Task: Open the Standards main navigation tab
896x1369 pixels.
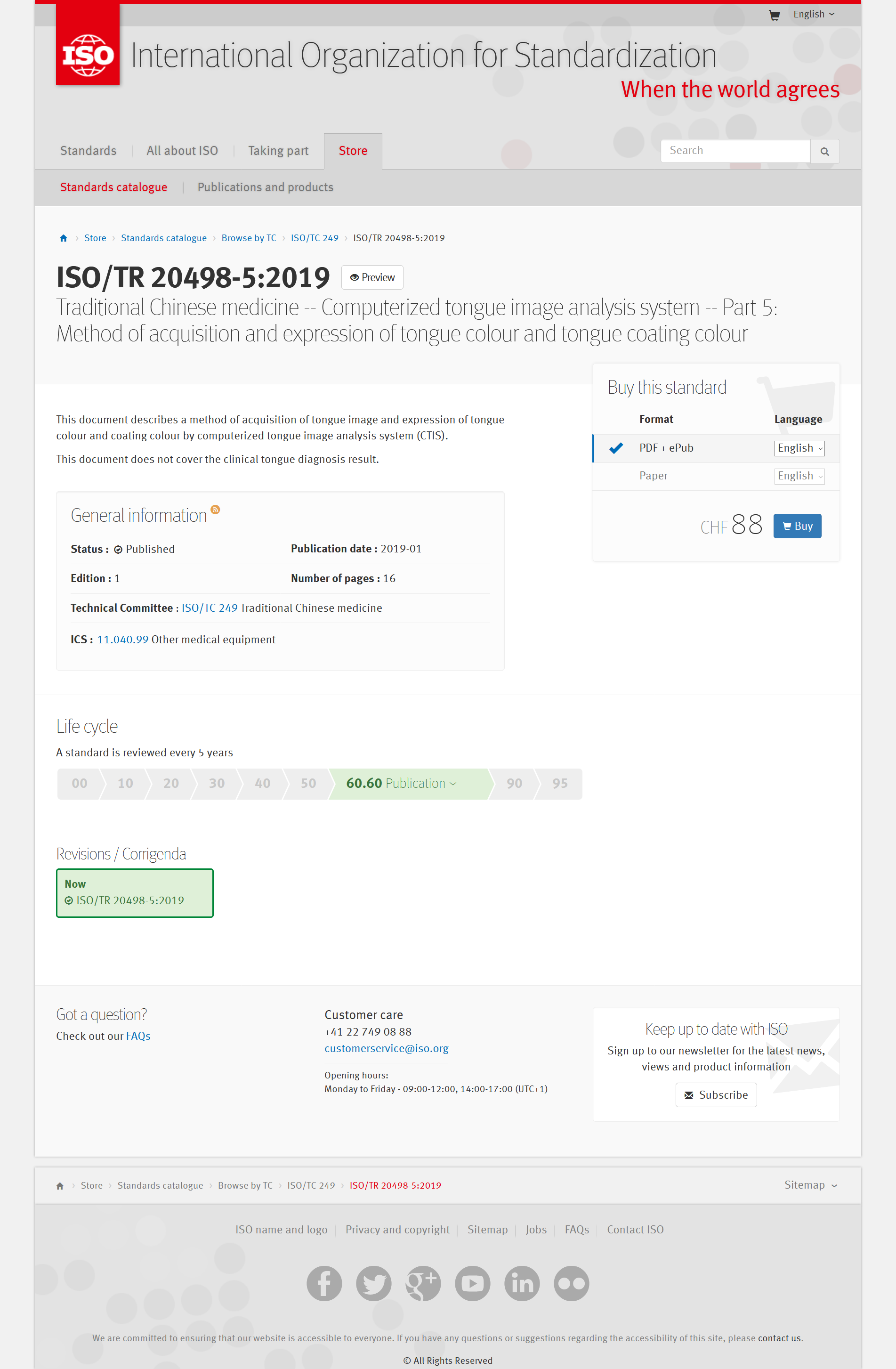Action: coord(89,151)
